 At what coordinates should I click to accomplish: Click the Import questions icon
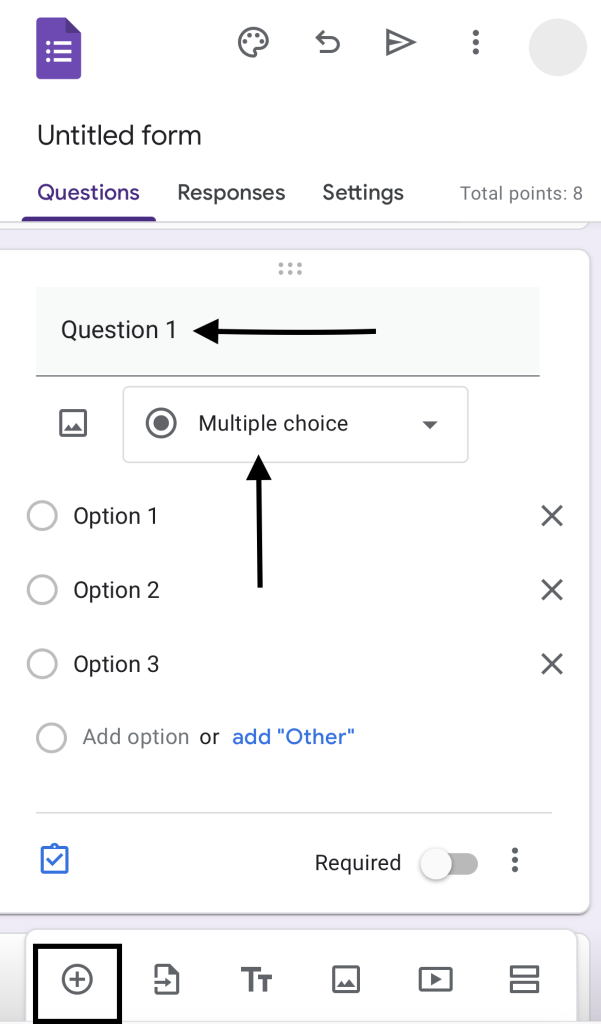point(167,980)
